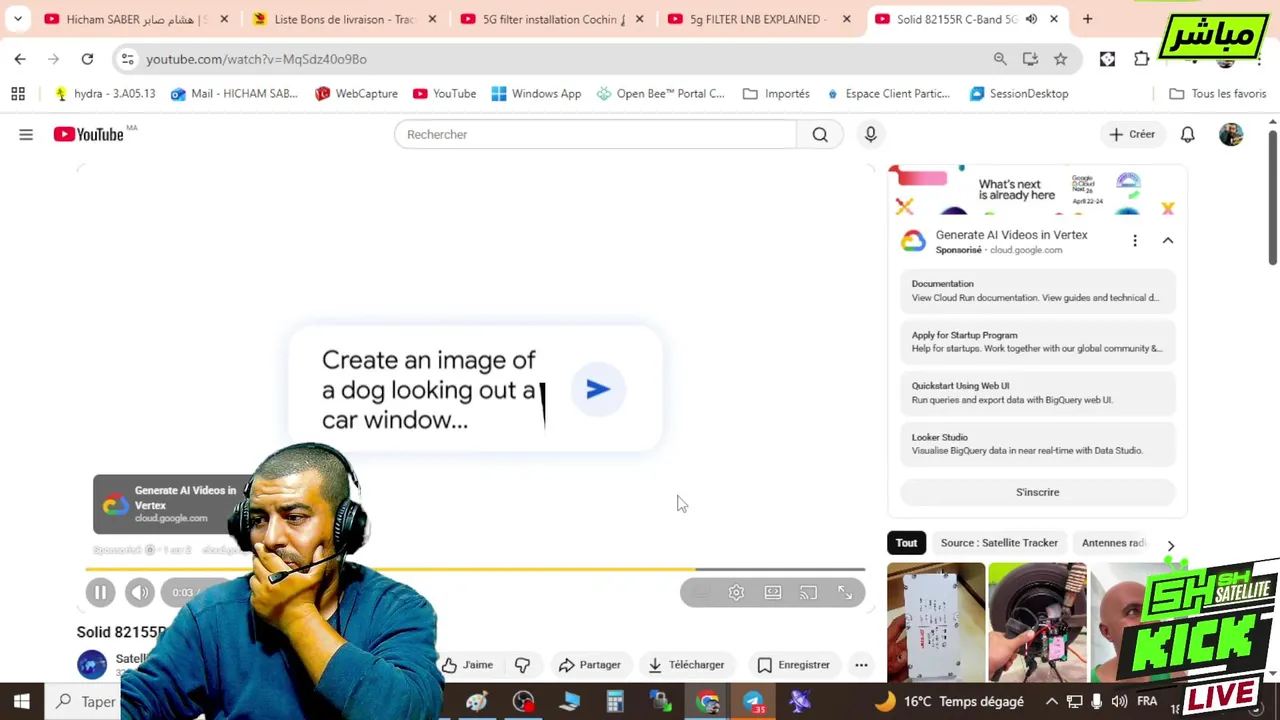Pause the video
The height and width of the screenshot is (720, 1280).
click(x=100, y=592)
